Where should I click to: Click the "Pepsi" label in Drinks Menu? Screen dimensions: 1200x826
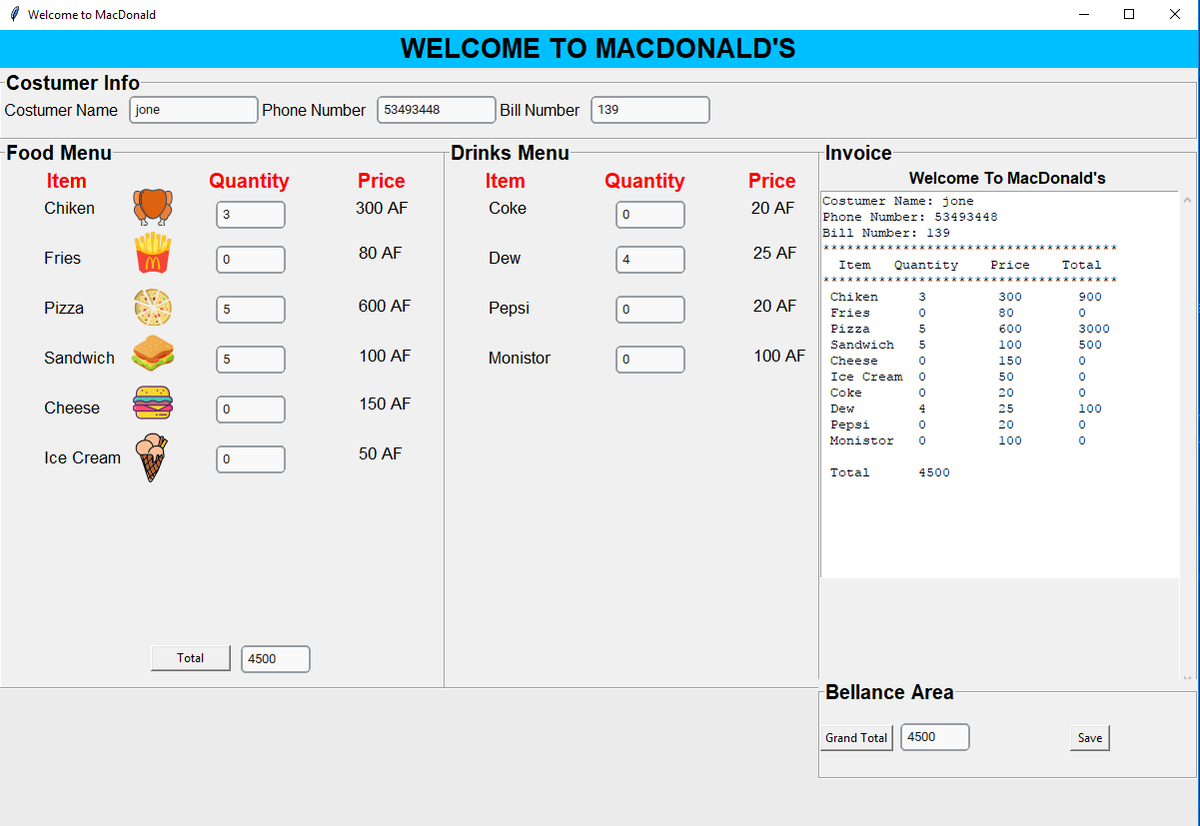(x=509, y=308)
